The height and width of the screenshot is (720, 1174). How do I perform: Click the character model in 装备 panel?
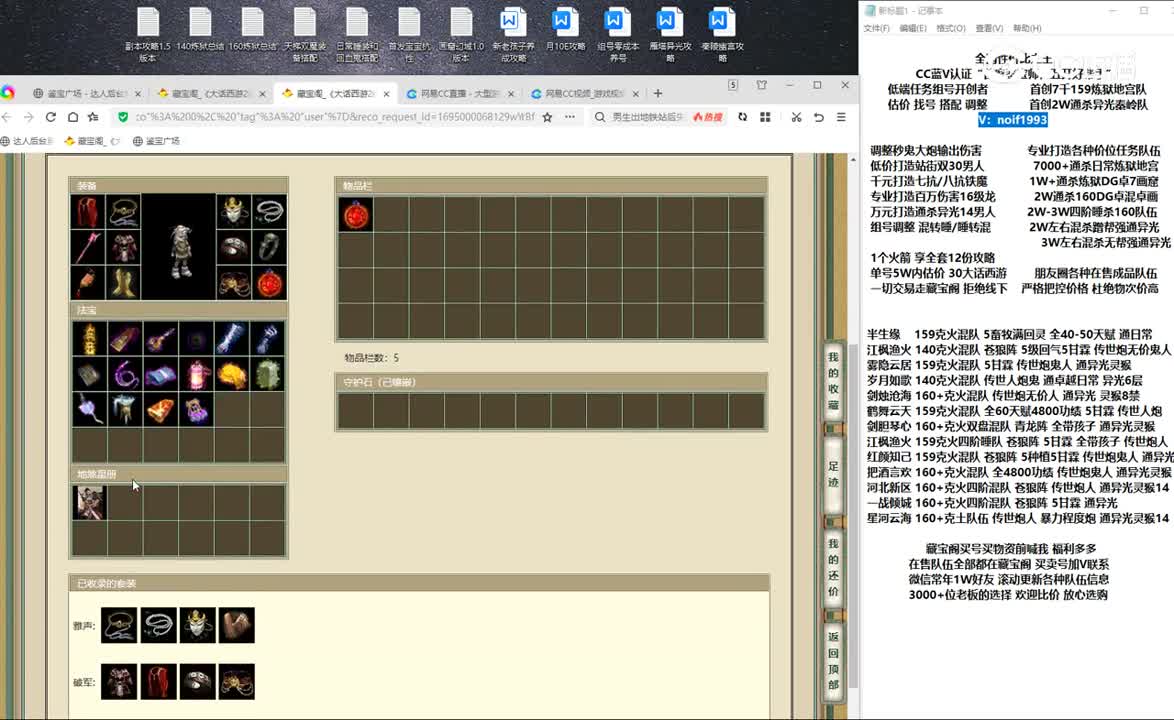tap(179, 248)
